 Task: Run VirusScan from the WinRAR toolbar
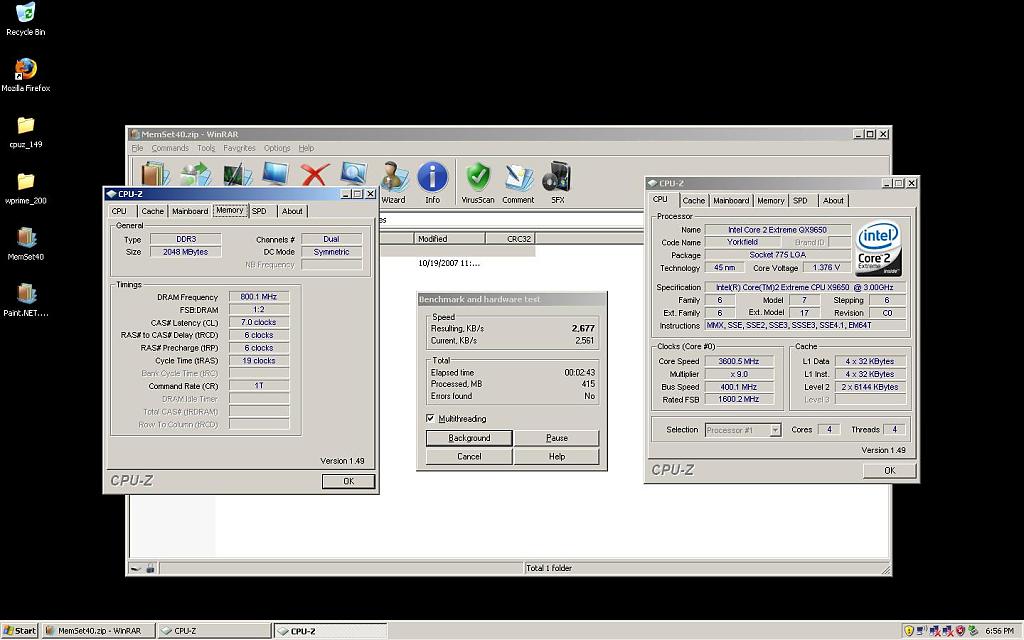pos(478,182)
